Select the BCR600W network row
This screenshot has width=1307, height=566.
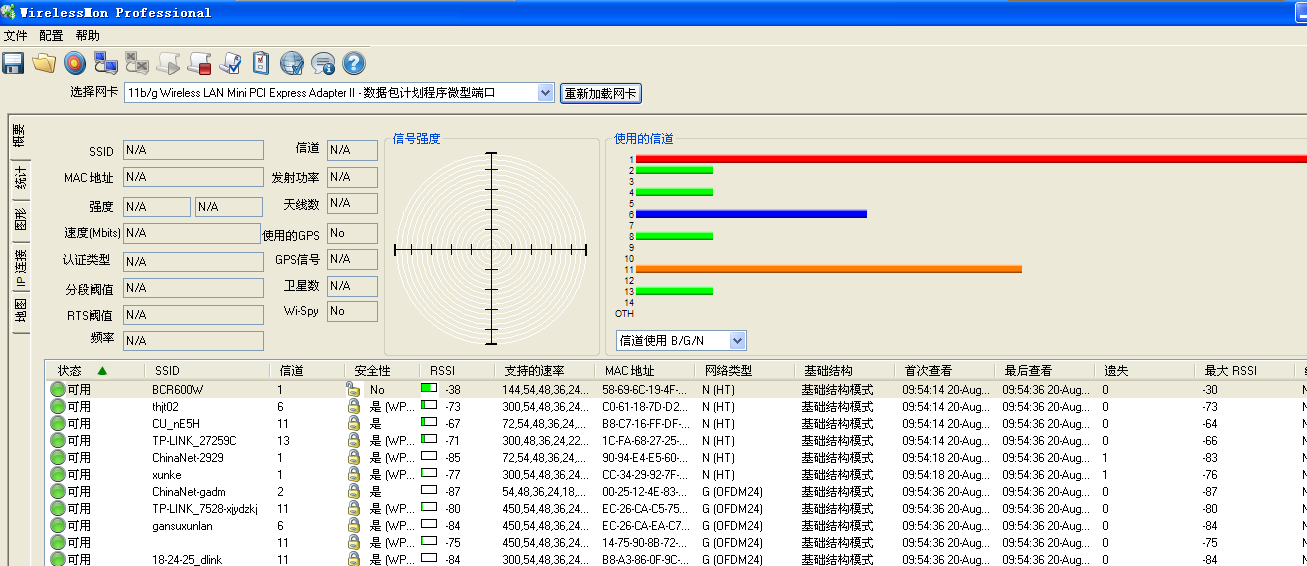pos(676,390)
